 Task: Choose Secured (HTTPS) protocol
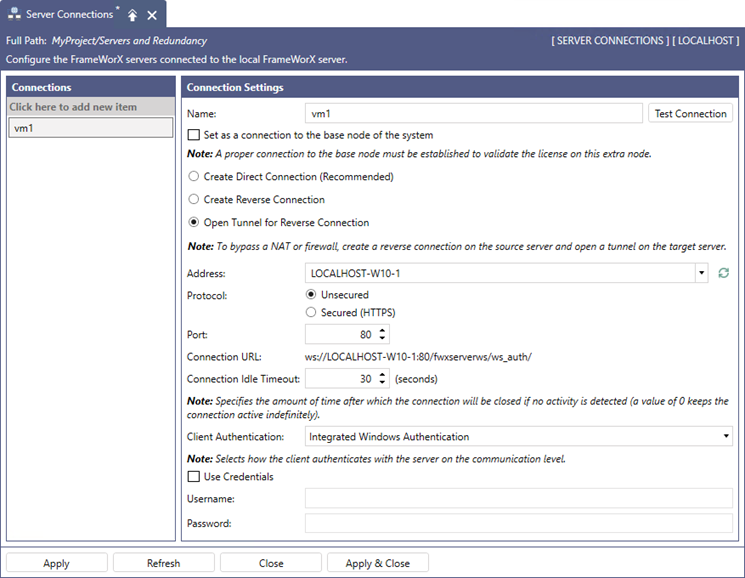311,312
